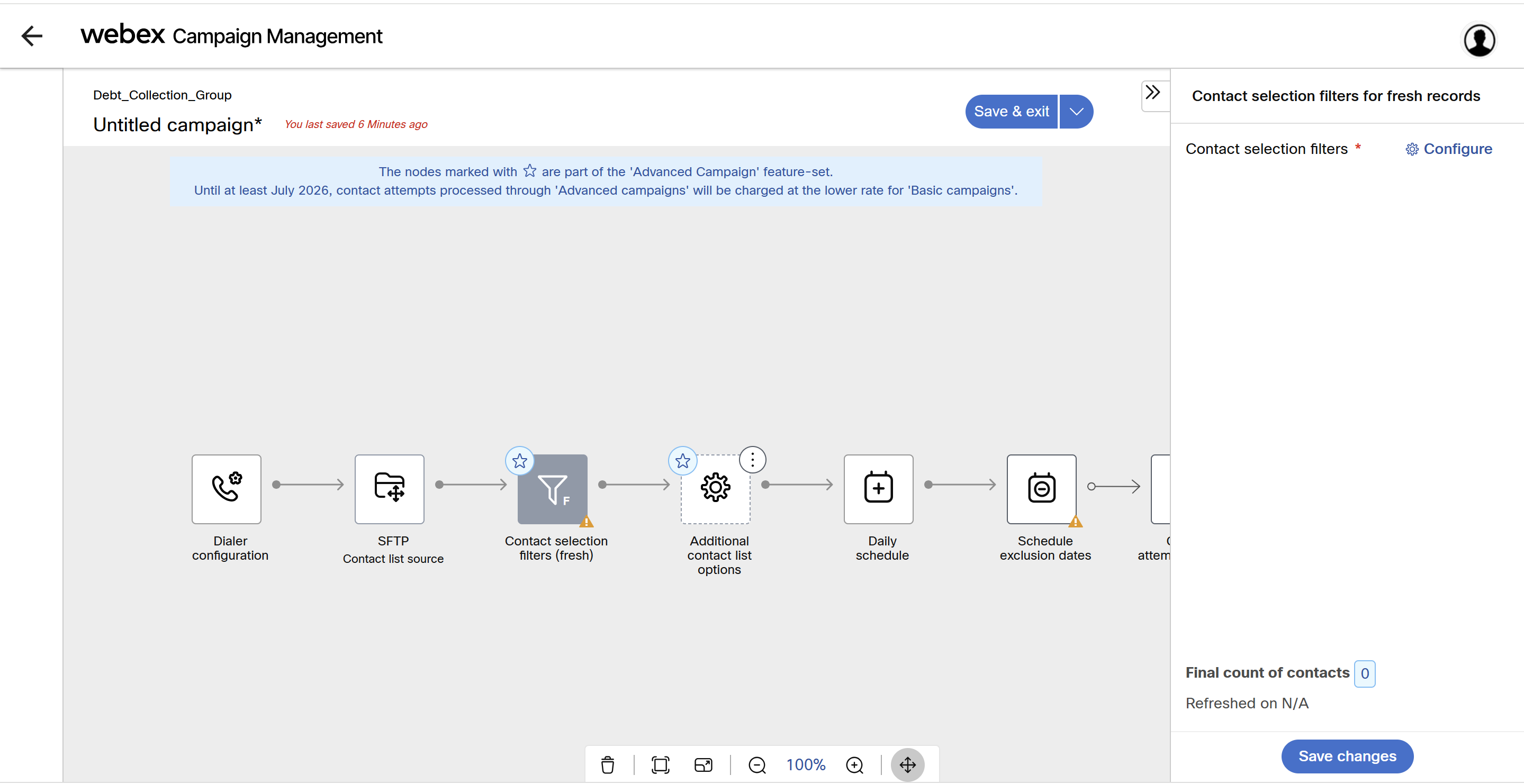Collapse the right side panel with chevrons
The width and height of the screenshot is (1524, 784).
pyautogui.click(x=1152, y=93)
